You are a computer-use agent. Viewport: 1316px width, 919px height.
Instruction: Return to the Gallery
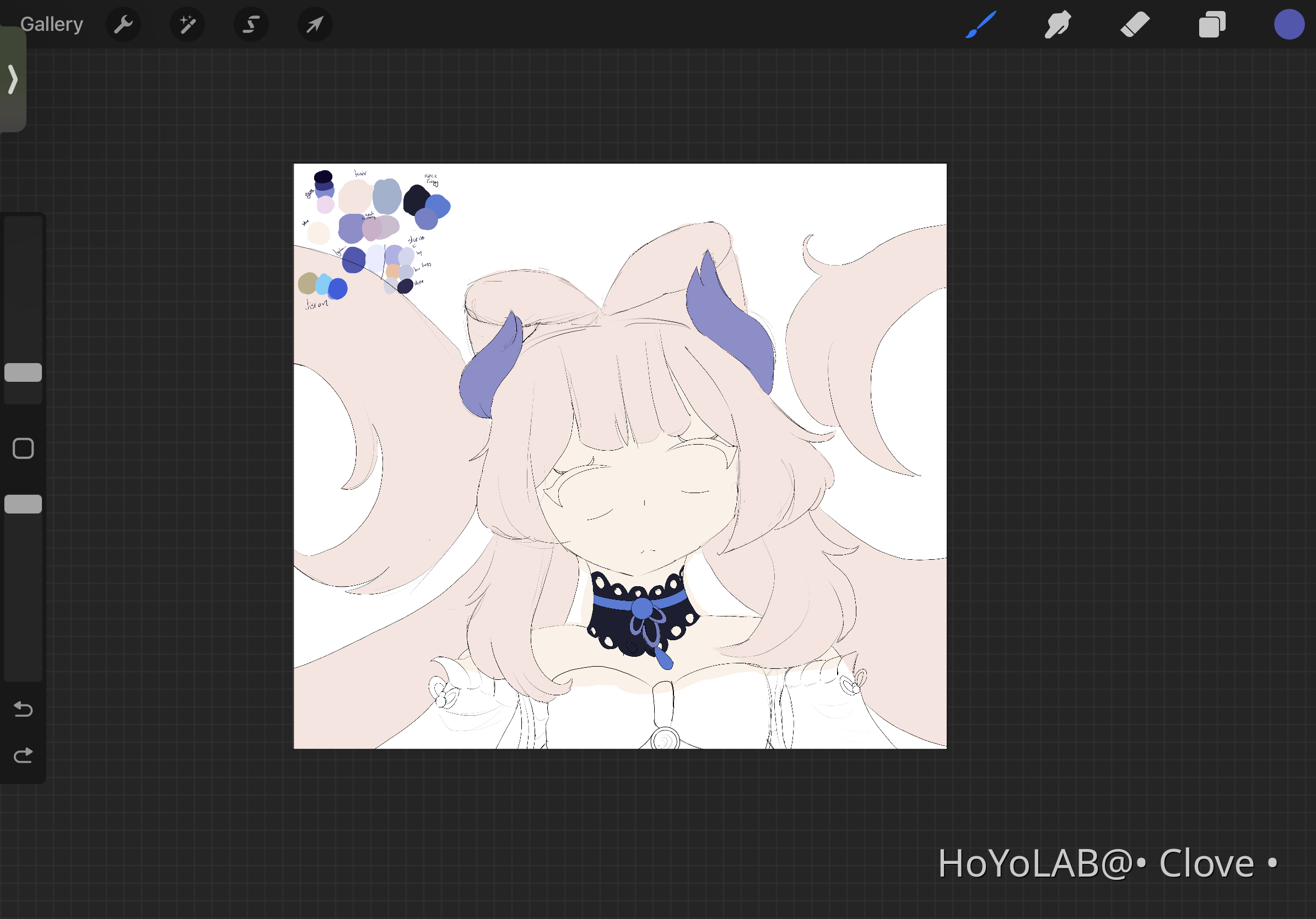51,24
